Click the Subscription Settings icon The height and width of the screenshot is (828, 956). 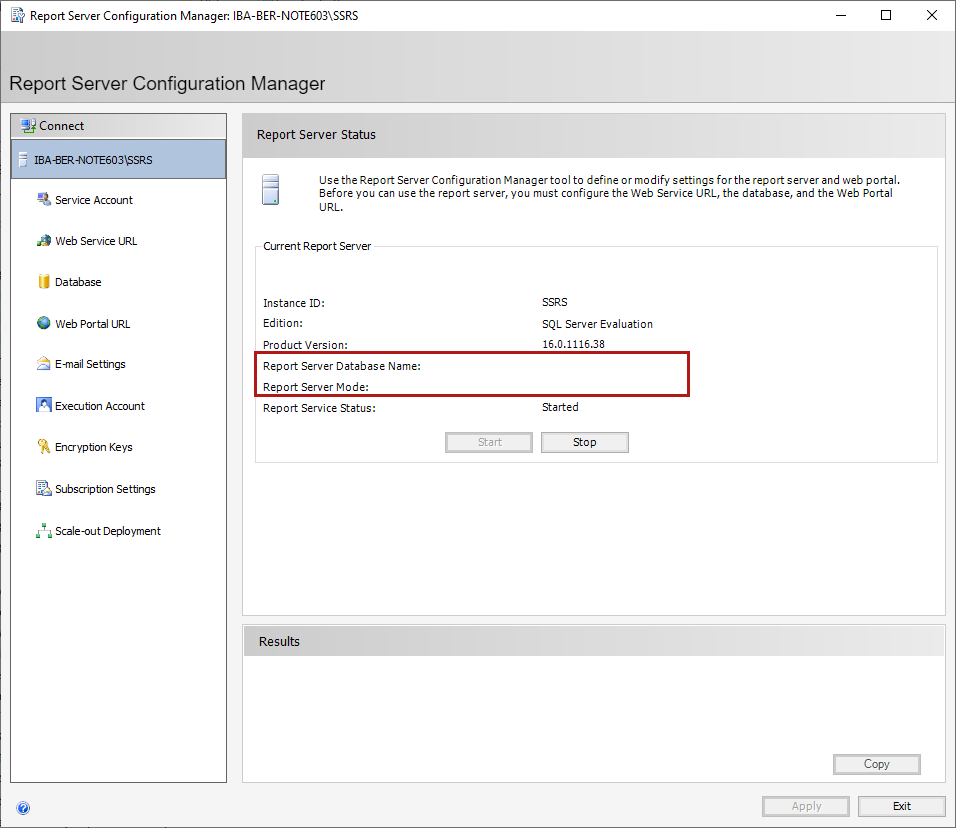[x=43, y=489]
